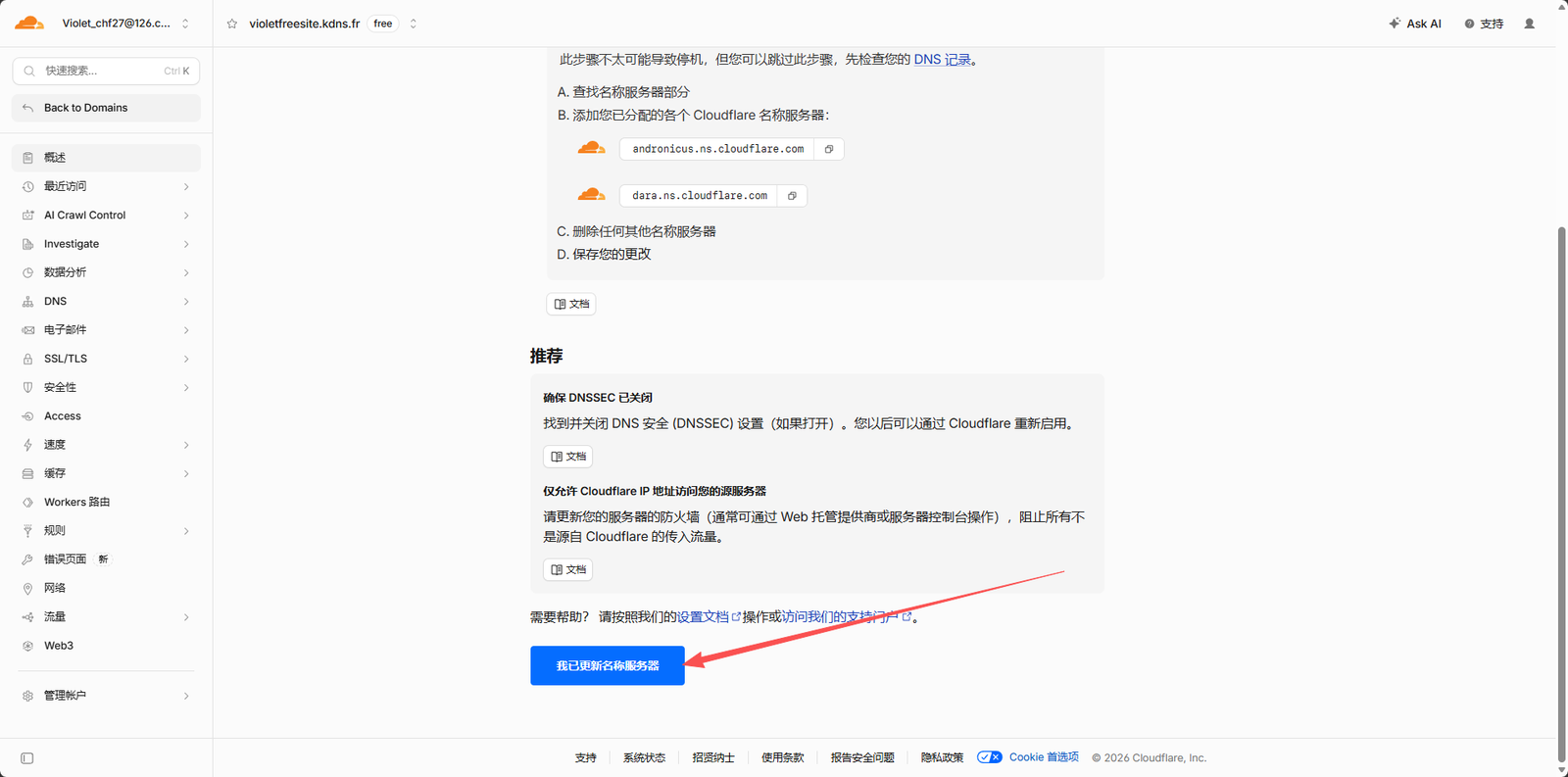Toggle the Cookie 首选项 switch icon
Viewport: 1568px width, 777px height.
[990, 757]
